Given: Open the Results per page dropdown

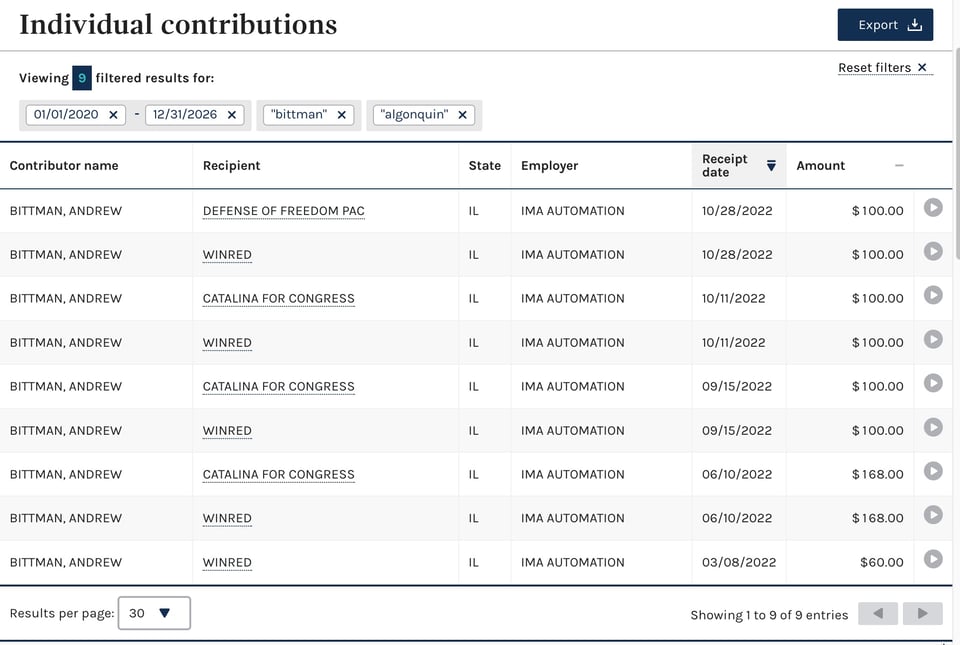Looking at the screenshot, I should 154,613.
